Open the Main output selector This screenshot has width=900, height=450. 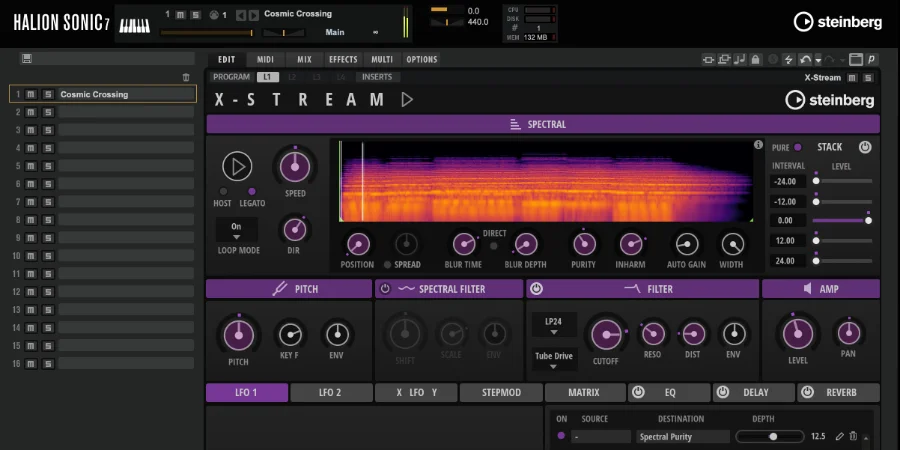point(335,32)
